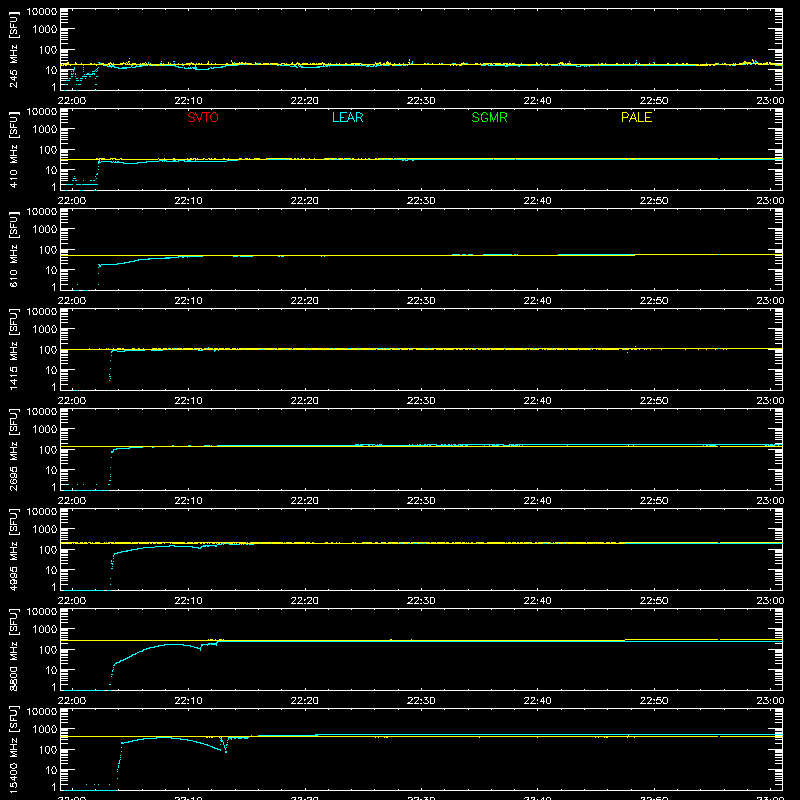Click 22:10 label under the 410 MHz panel

point(188,201)
